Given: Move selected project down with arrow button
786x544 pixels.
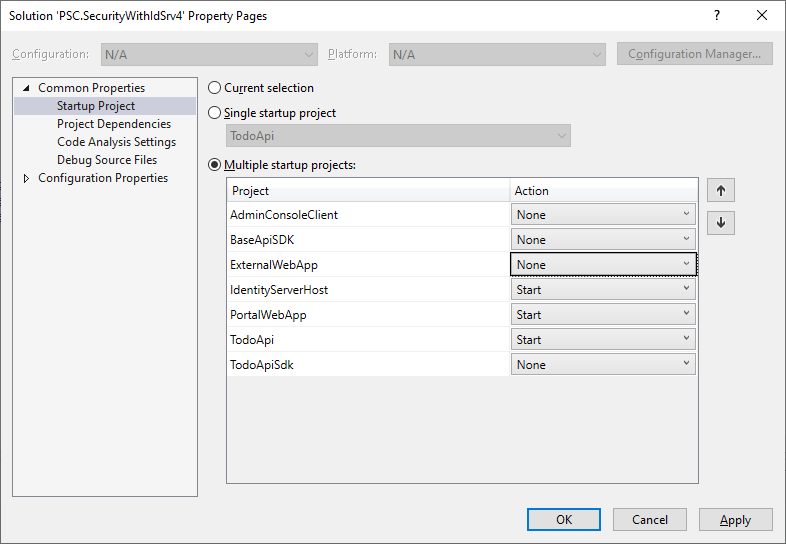Looking at the screenshot, I should (x=721, y=223).
